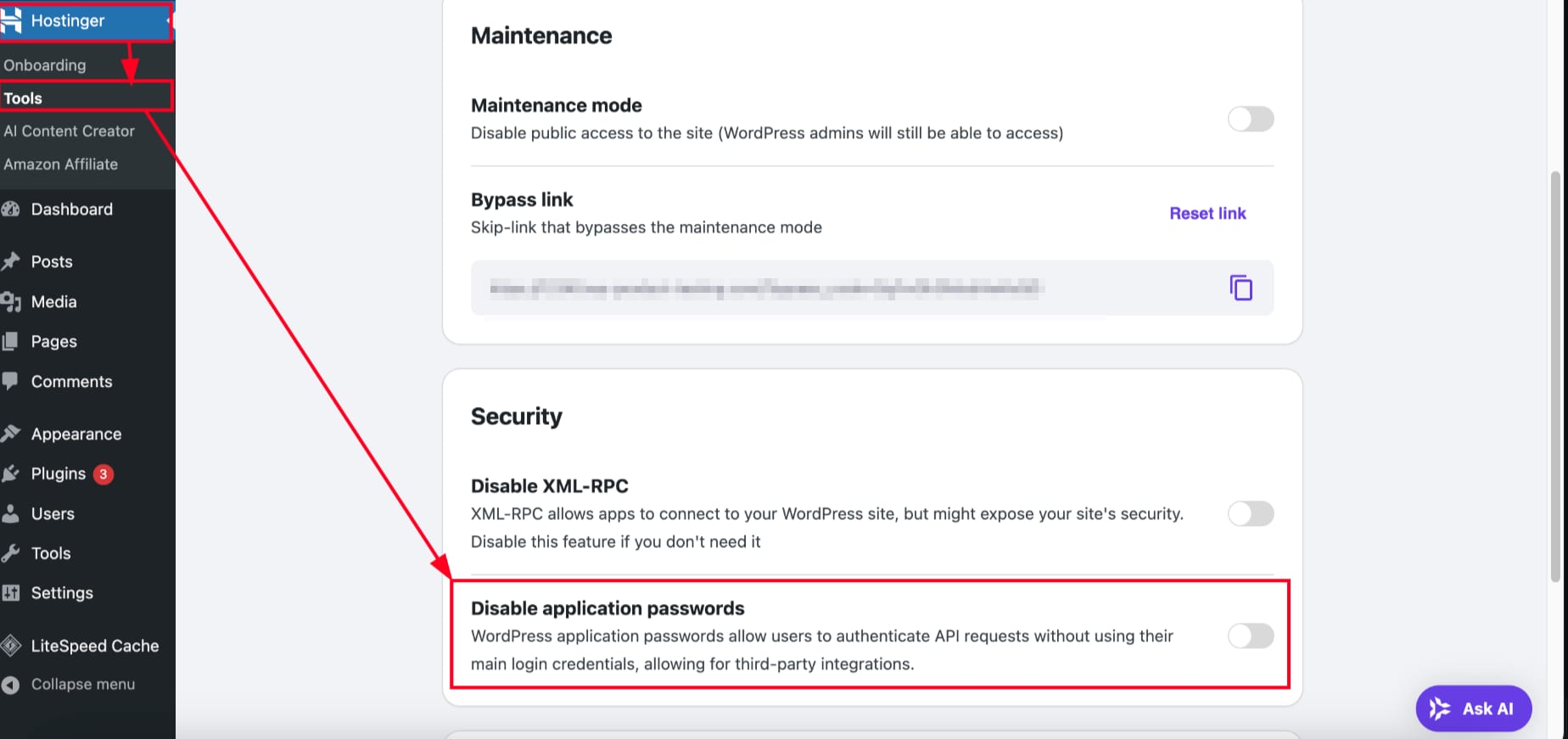Open the Ask AI assistant button
The height and width of the screenshot is (739, 1568).
pyautogui.click(x=1473, y=708)
